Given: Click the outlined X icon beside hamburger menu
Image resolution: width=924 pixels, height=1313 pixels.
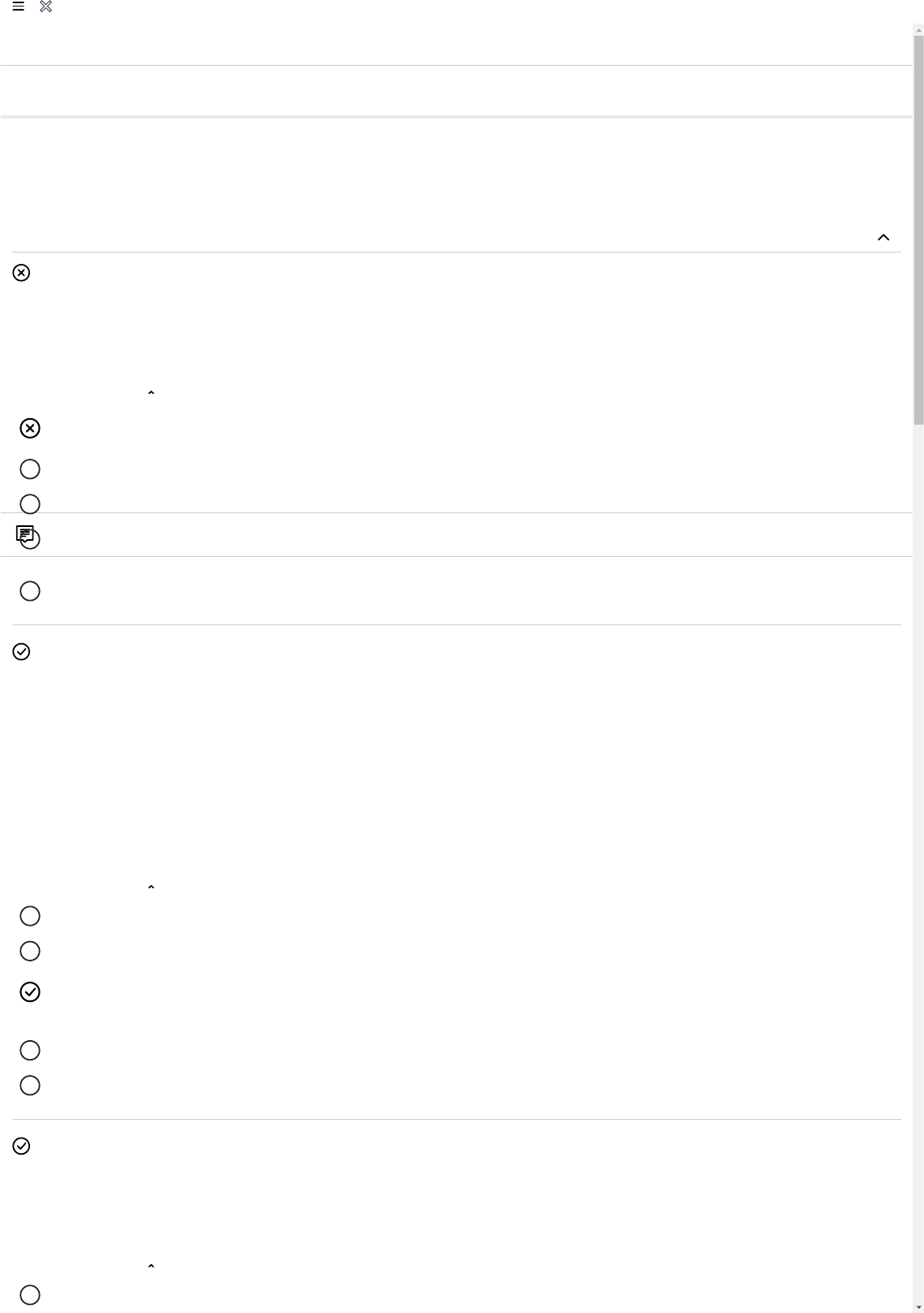Looking at the screenshot, I should (46, 6).
